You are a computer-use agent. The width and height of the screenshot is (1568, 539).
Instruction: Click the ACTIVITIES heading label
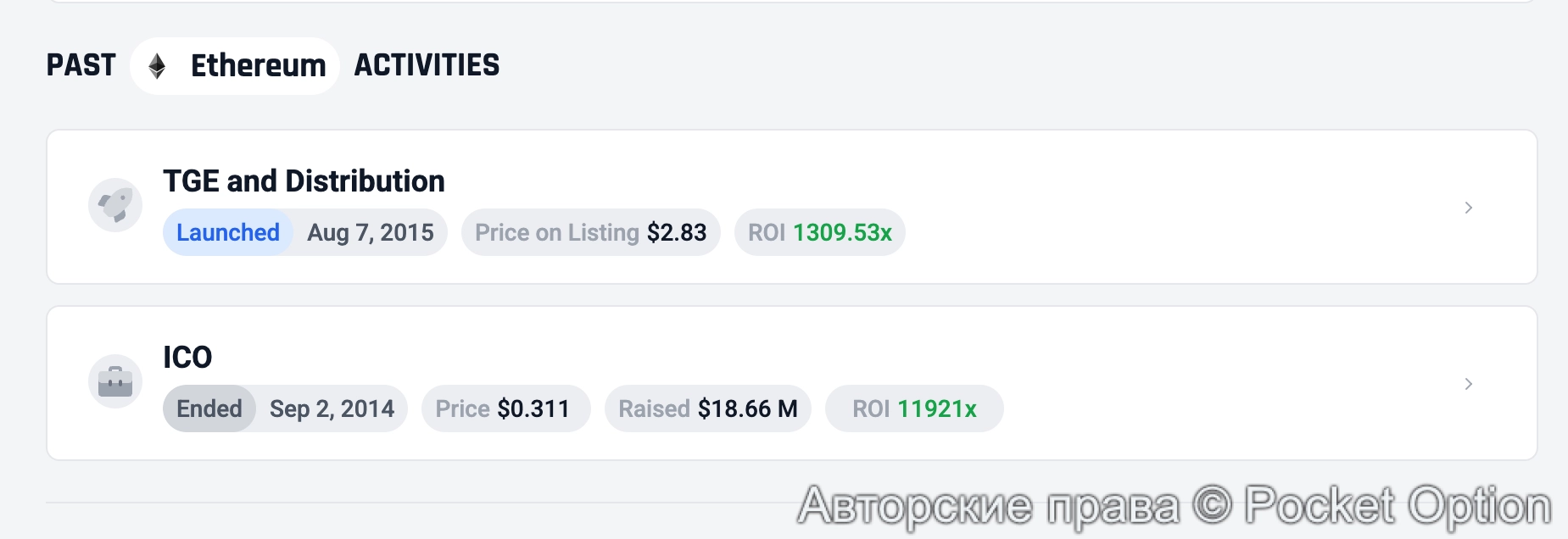pos(426,65)
